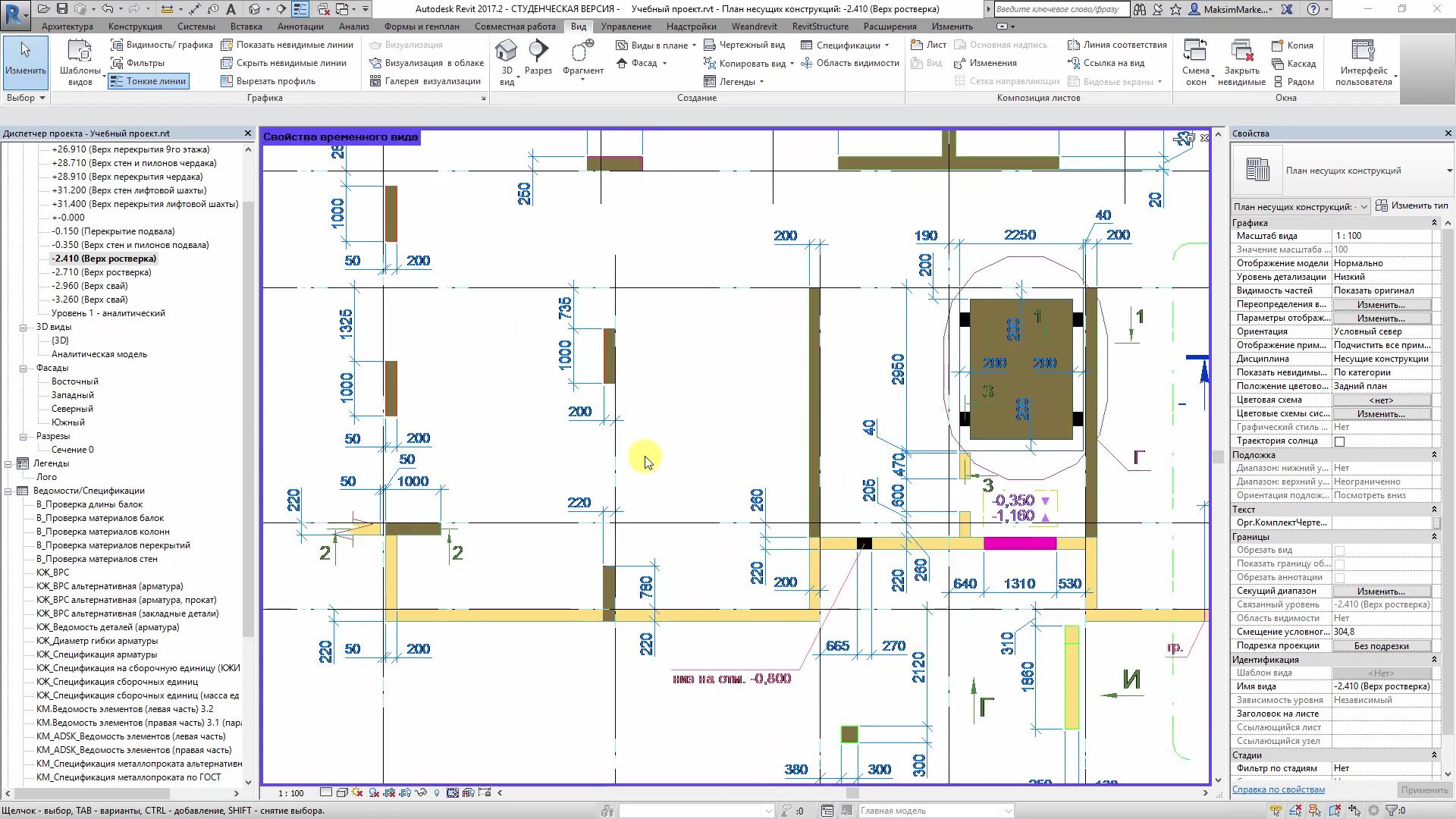Collapse the Подложка properties section
Viewport: 1456px width, 819px height.
point(1434,455)
